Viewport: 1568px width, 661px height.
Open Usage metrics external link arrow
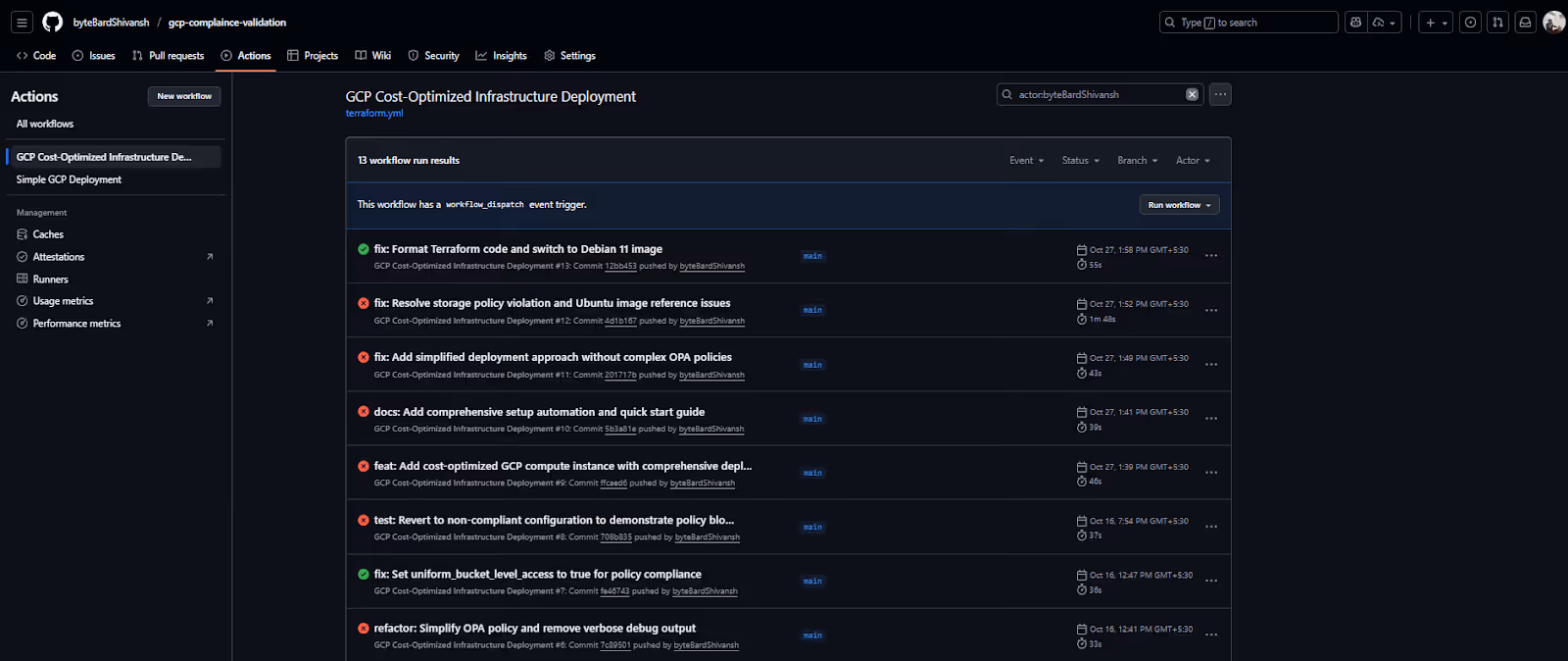coord(210,301)
